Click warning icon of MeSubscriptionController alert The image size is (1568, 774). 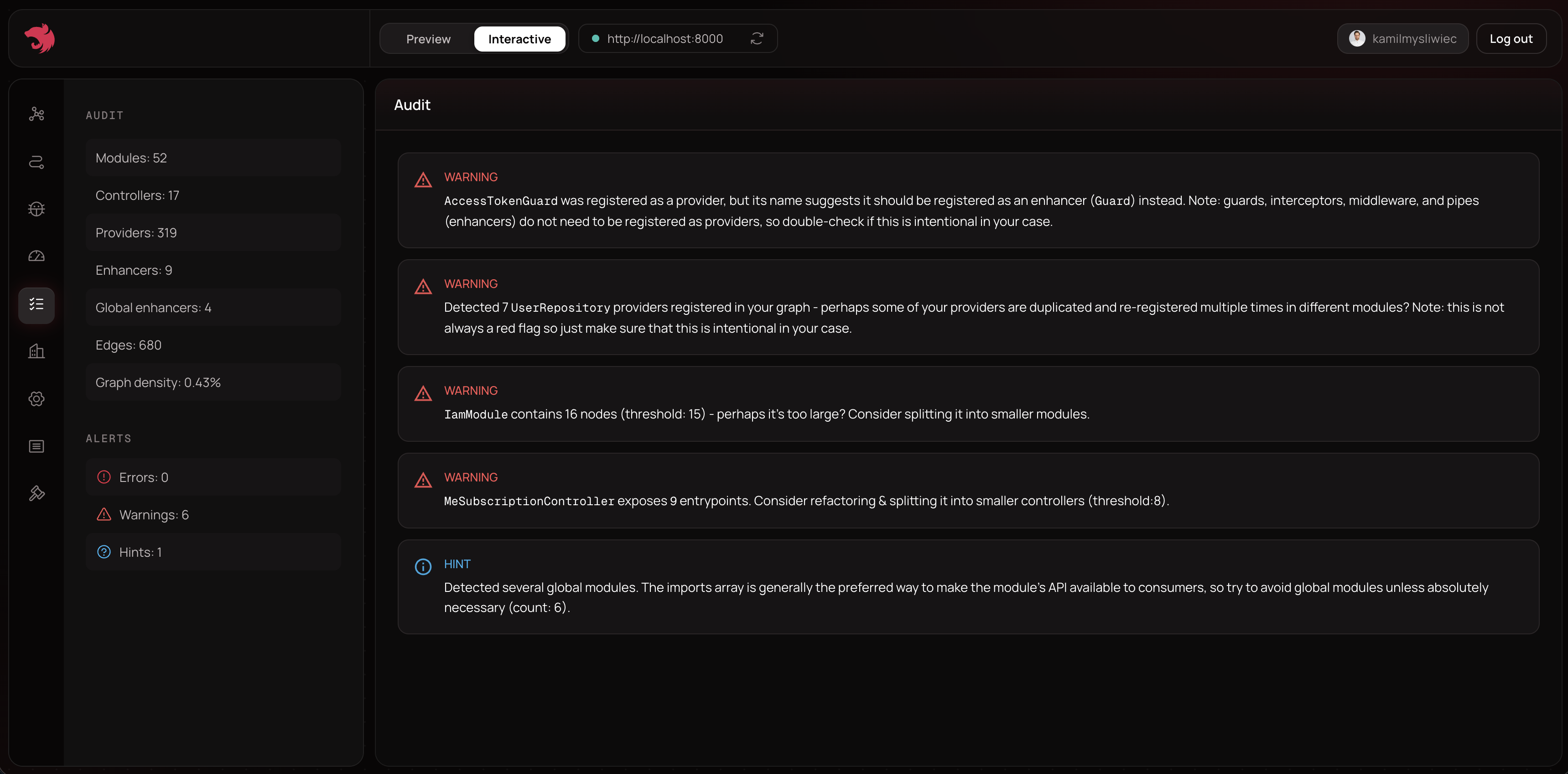click(423, 481)
